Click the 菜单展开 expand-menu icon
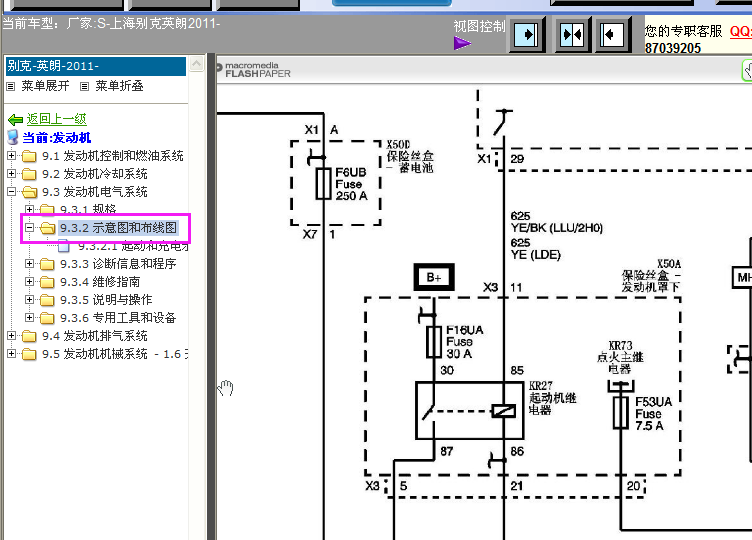752x540 pixels. point(11,87)
